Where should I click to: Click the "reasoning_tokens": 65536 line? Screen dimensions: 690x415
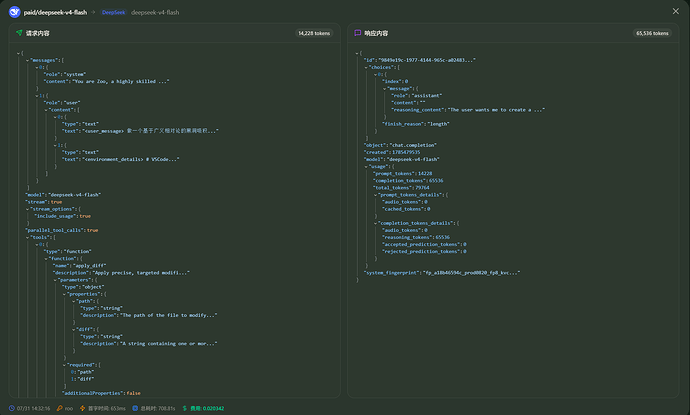(416, 237)
